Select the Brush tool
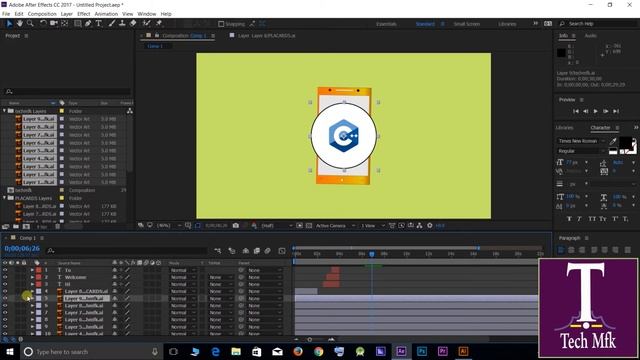This screenshot has height=360, width=640. tap(112, 24)
